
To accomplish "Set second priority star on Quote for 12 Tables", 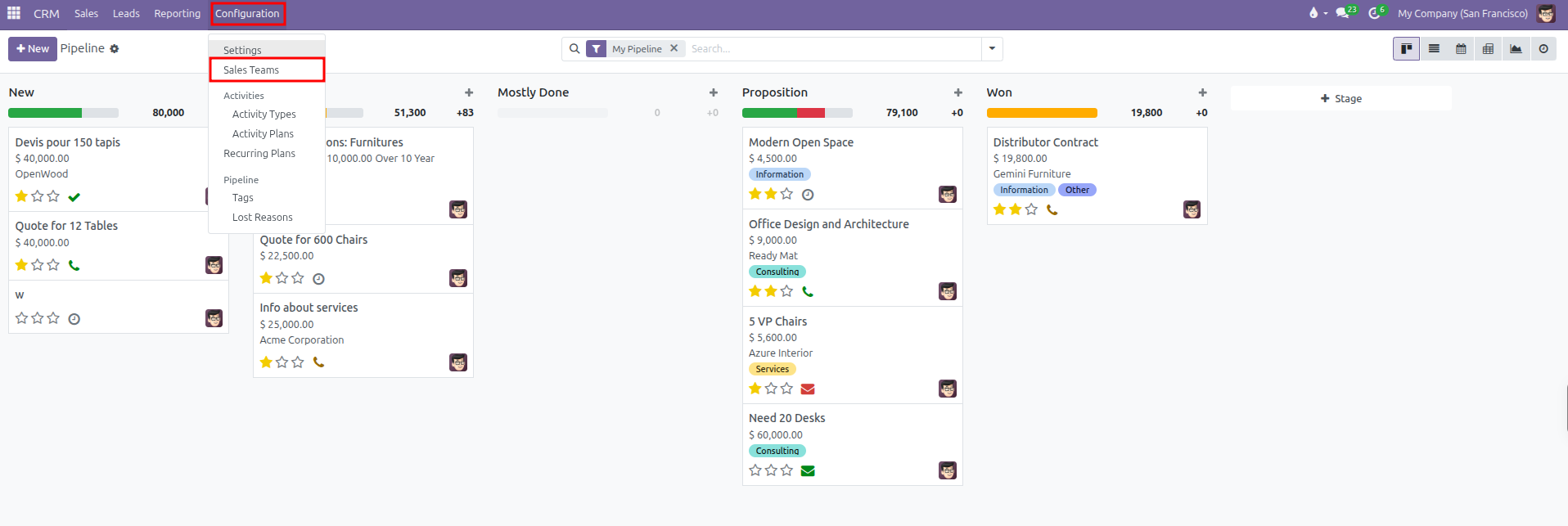I will point(37,264).
